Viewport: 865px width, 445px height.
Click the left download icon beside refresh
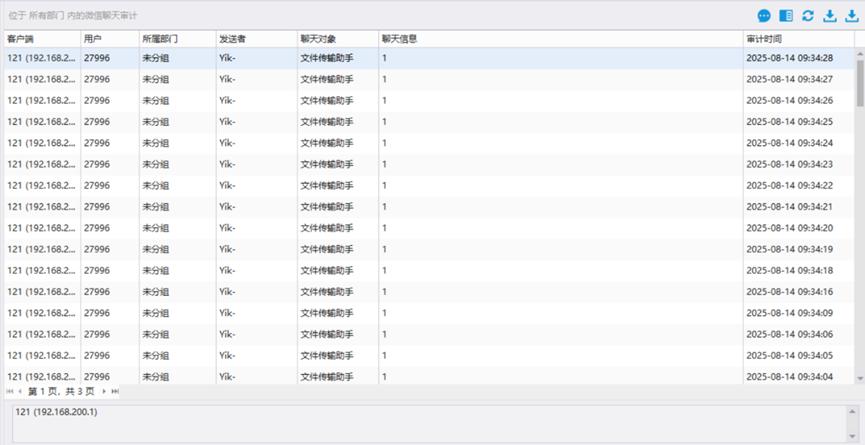[830, 16]
